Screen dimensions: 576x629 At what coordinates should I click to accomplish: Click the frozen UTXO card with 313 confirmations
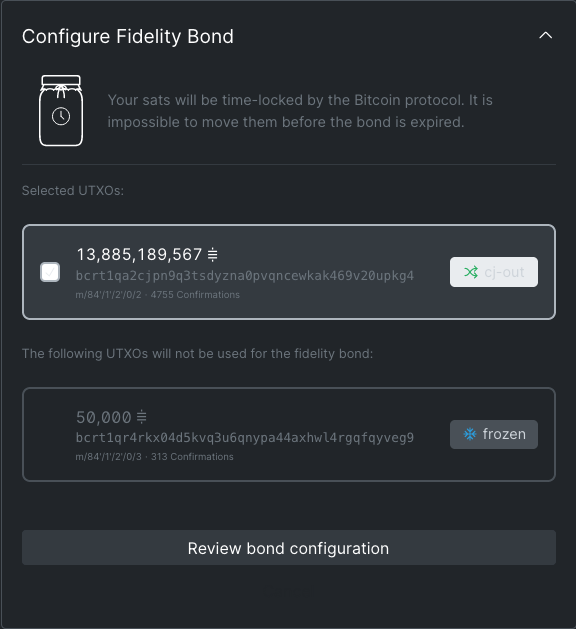click(289, 434)
